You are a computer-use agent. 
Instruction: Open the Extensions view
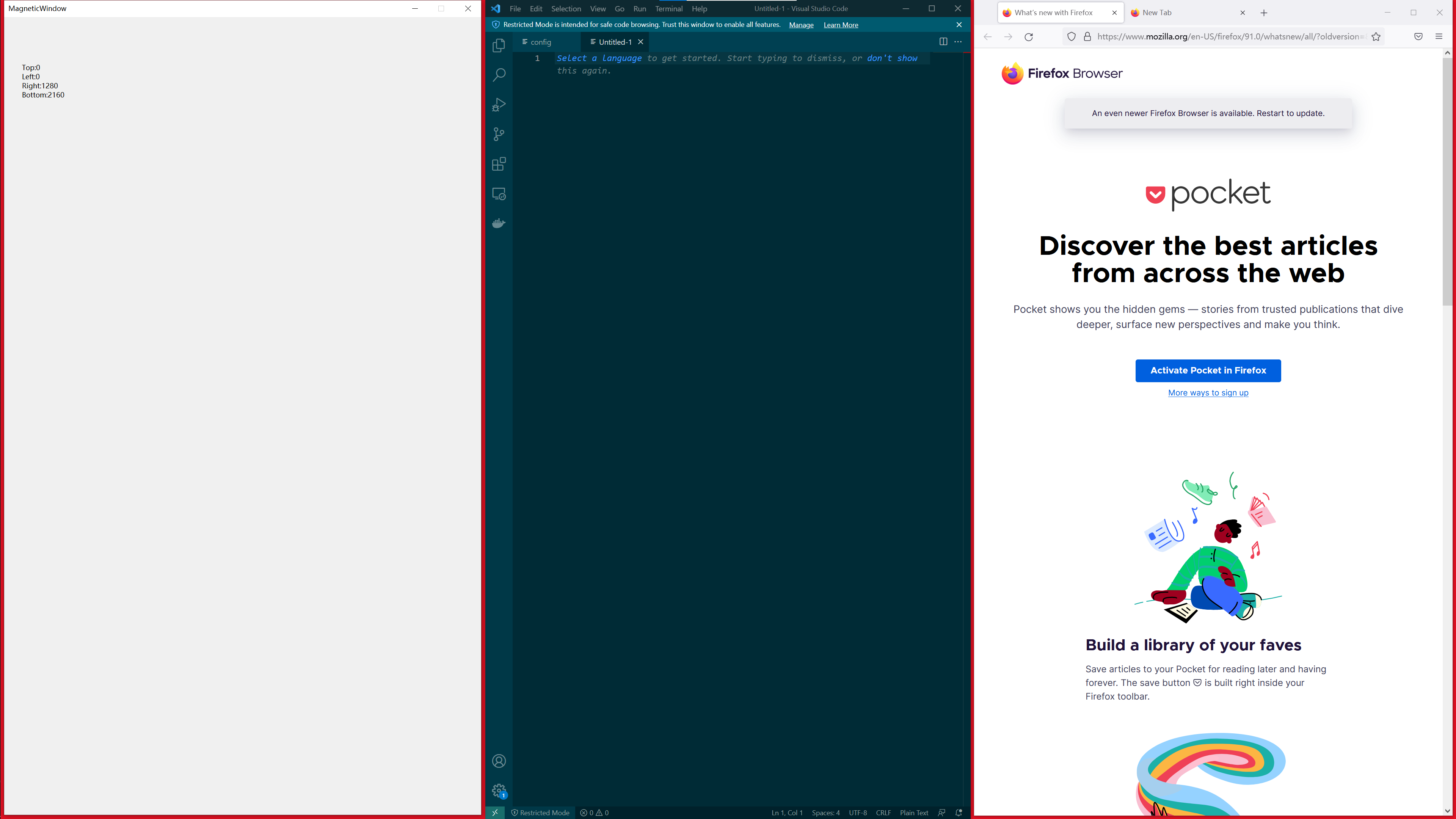pos(499,164)
